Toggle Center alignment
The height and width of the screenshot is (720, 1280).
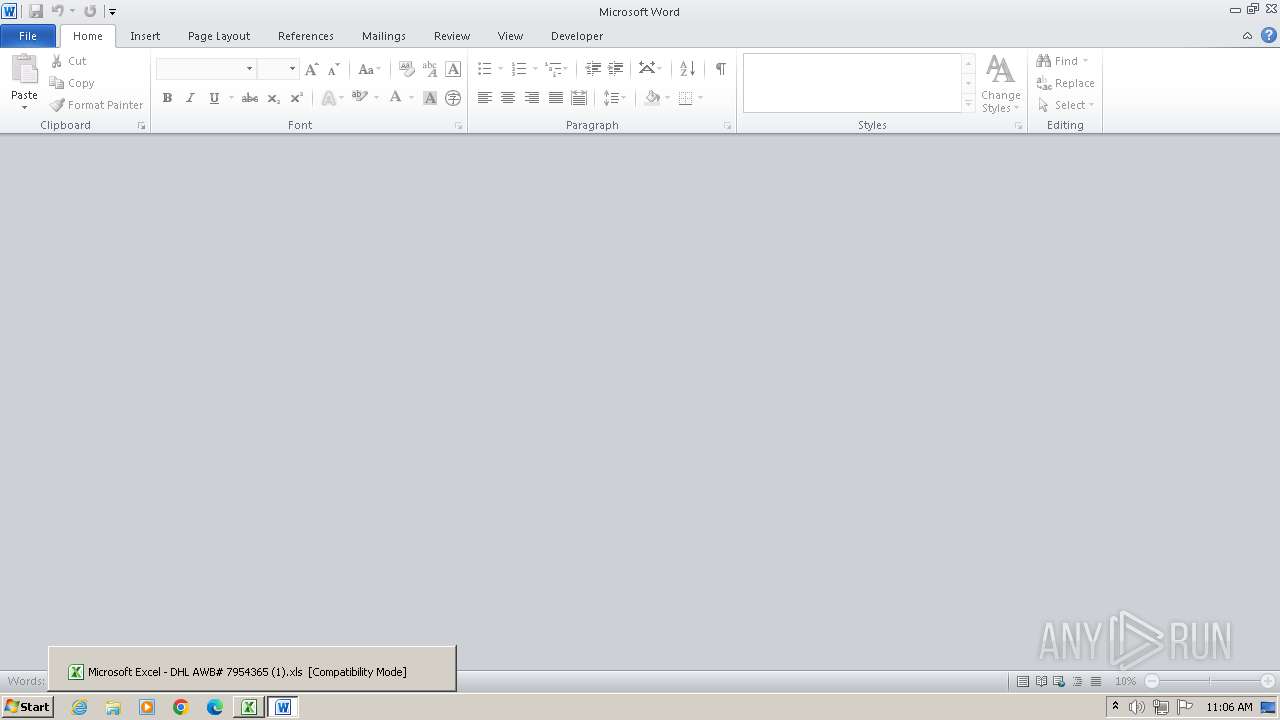508,98
